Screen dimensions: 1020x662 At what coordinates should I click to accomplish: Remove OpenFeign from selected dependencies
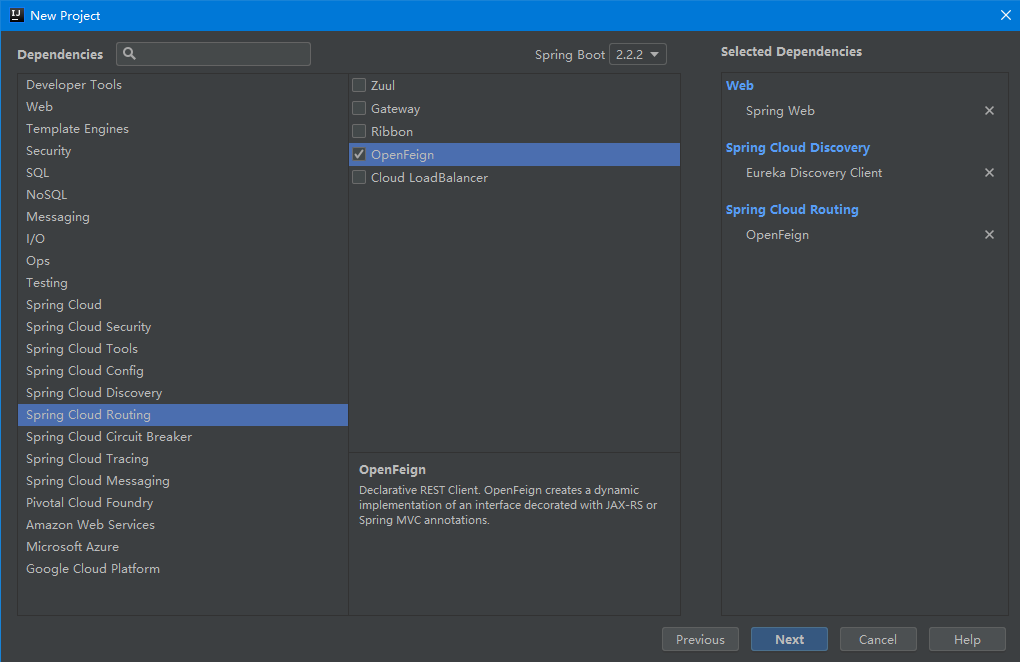pos(989,234)
